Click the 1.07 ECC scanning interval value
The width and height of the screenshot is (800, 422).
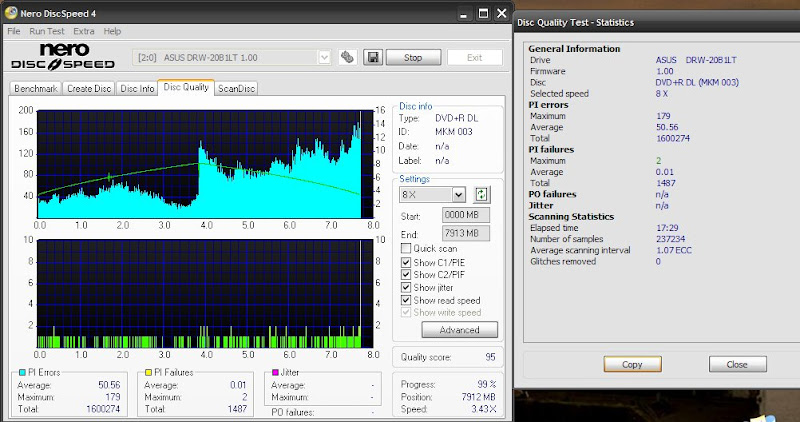coord(674,250)
